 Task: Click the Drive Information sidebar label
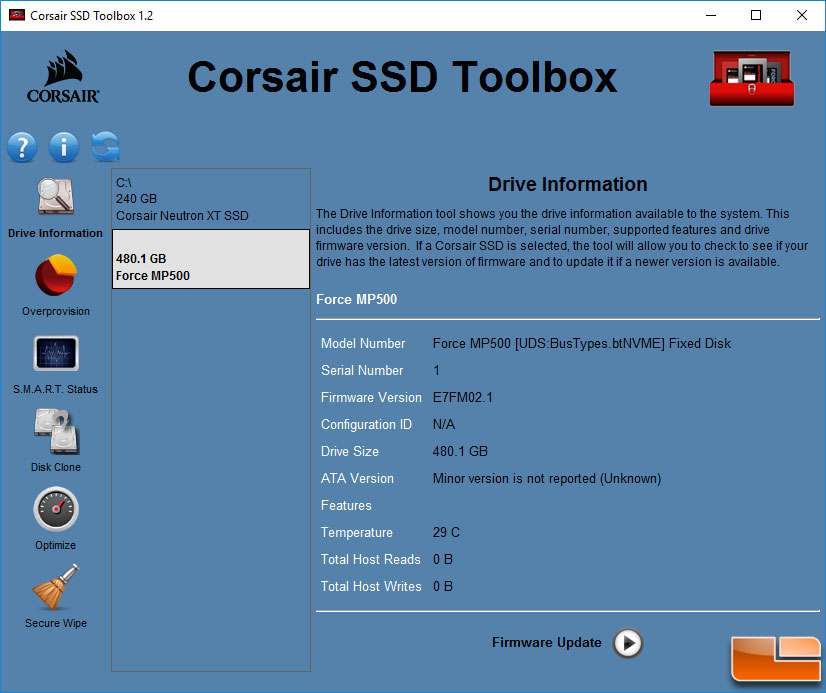pyautogui.click(x=55, y=233)
